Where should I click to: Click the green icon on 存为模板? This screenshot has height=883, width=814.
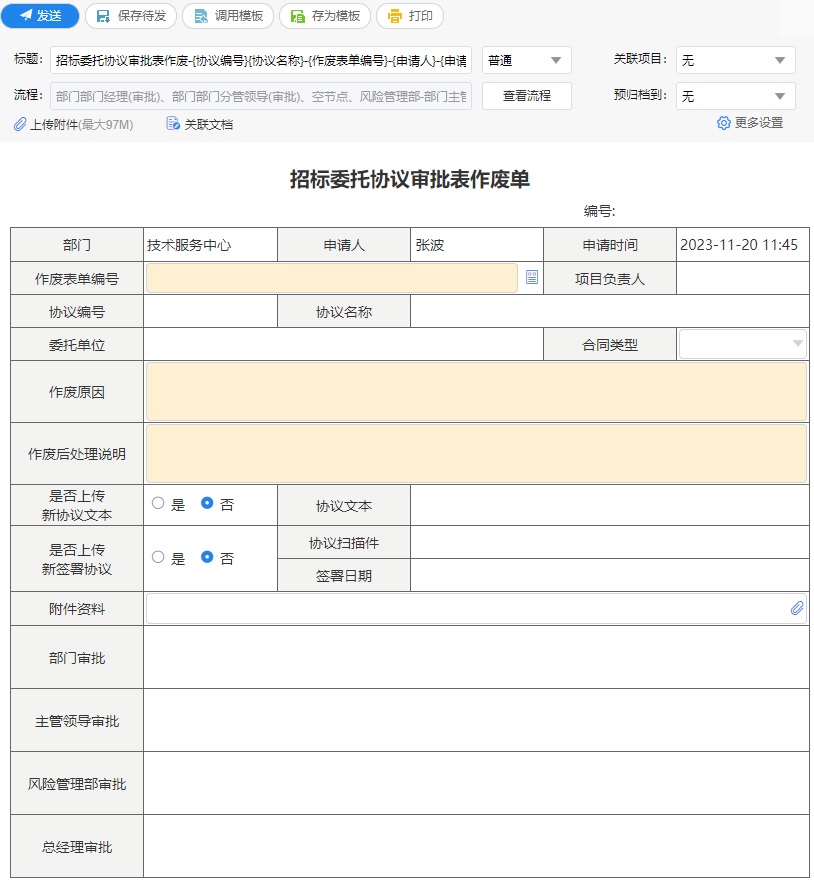(x=297, y=16)
